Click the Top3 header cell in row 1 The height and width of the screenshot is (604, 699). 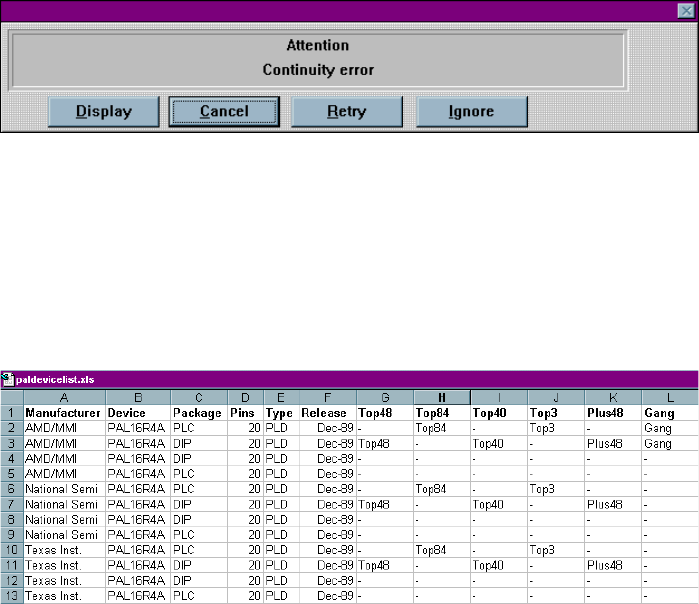pyautogui.click(x=556, y=413)
